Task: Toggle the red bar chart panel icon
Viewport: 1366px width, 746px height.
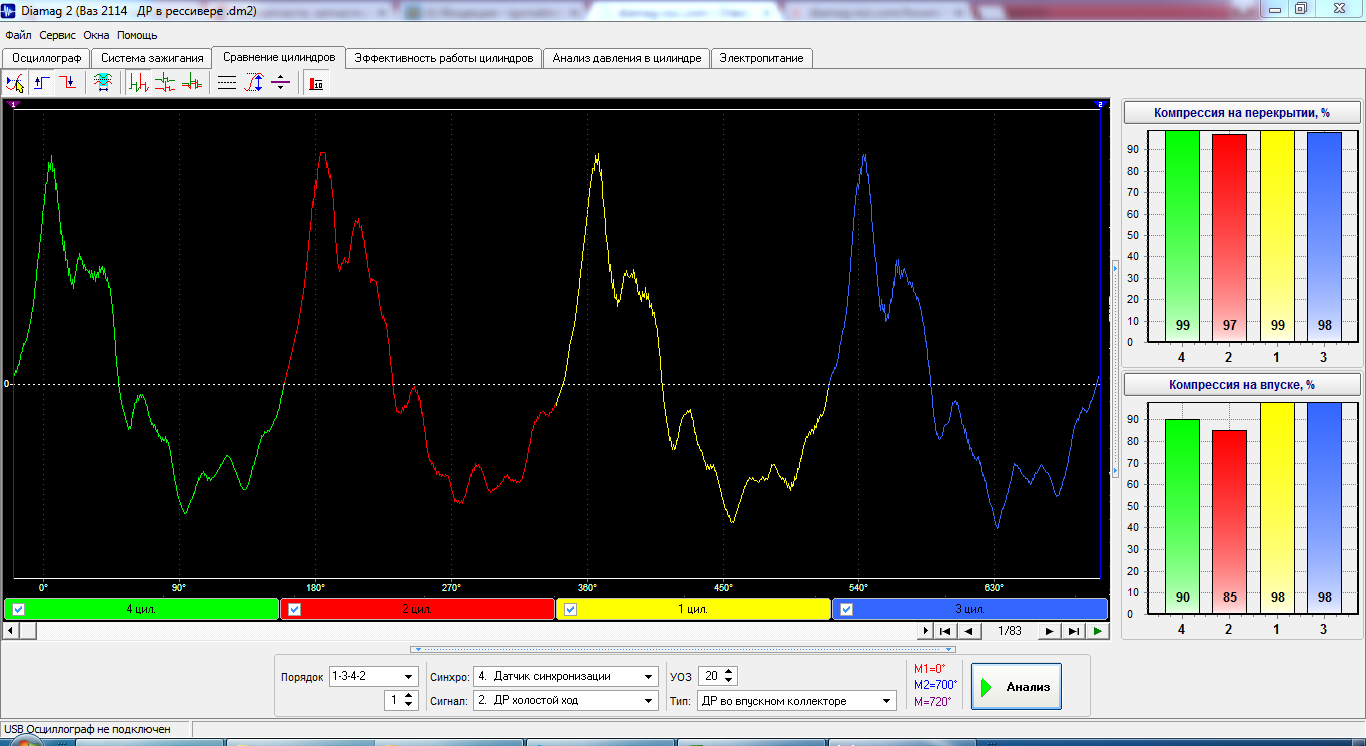Action: [x=316, y=83]
